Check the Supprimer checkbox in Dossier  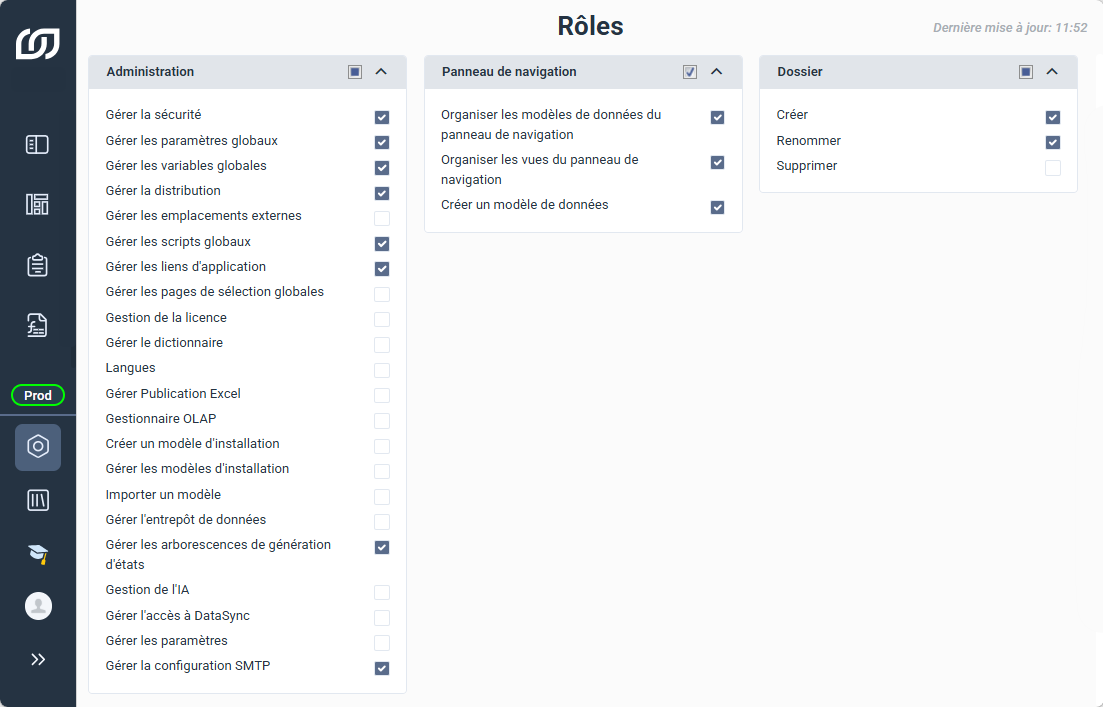1053,167
